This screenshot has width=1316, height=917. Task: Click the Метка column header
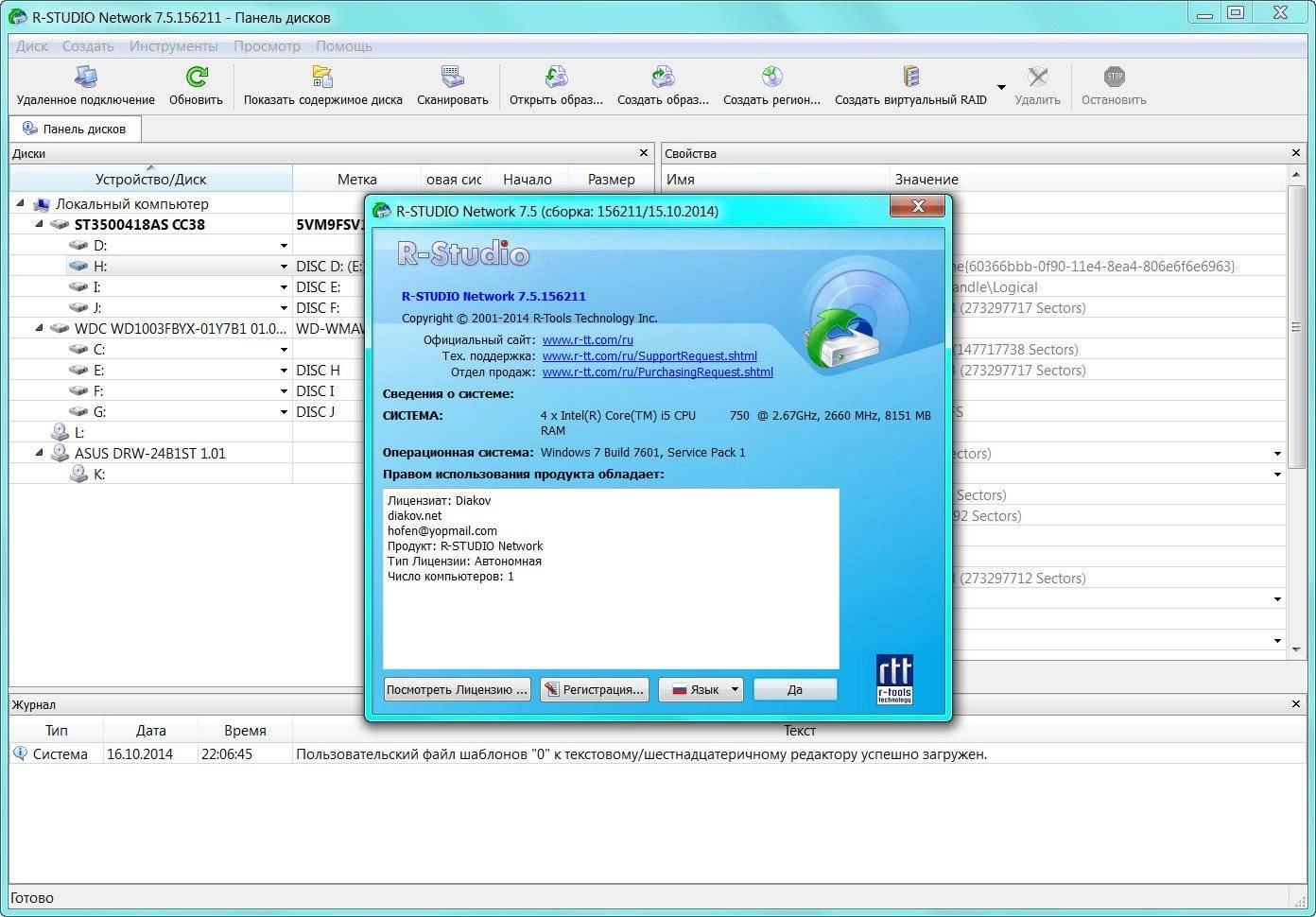tap(356, 179)
